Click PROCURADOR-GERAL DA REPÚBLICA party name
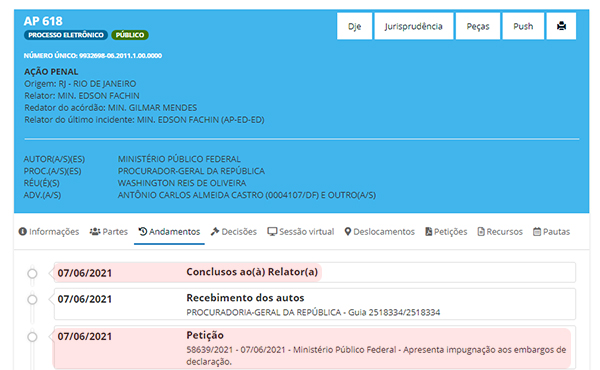Viewport: 600px width, 370px height. pos(191,171)
